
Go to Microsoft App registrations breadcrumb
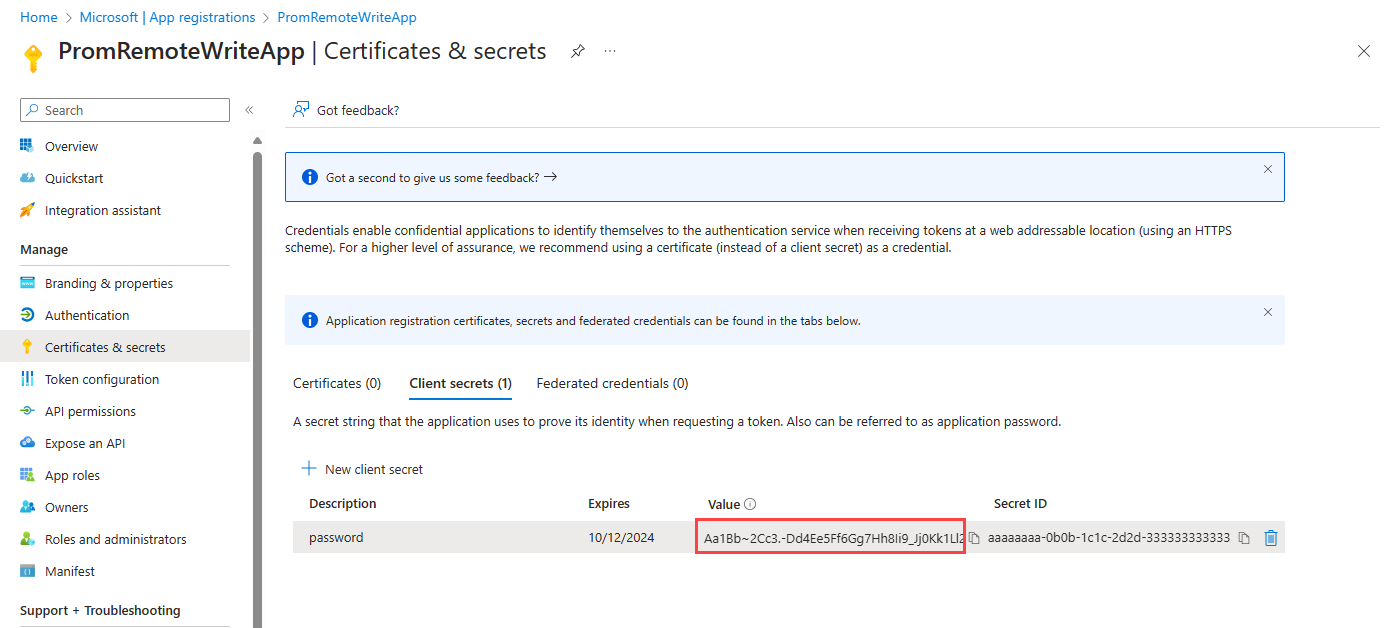167,17
